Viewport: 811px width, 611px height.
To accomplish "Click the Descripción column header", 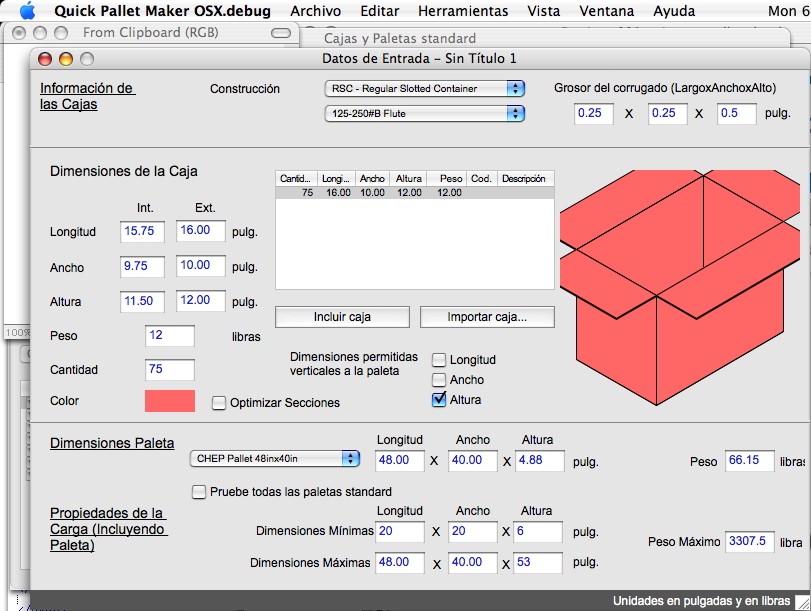I will pos(525,178).
